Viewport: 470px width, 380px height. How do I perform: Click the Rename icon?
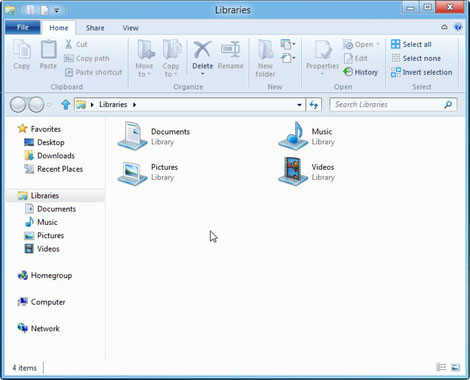(x=230, y=50)
